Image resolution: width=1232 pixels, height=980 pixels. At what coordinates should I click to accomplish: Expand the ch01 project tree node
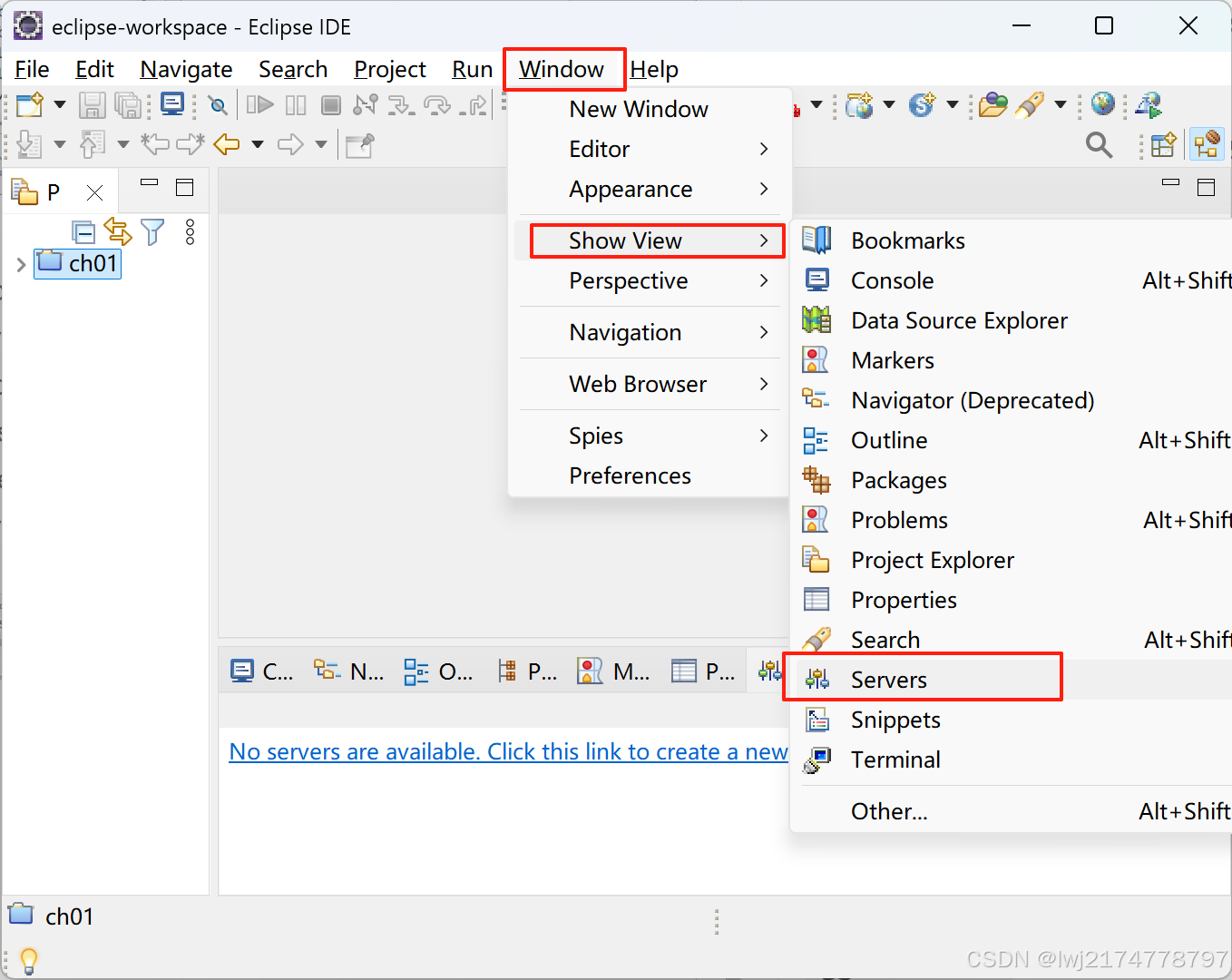click(21, 264)
